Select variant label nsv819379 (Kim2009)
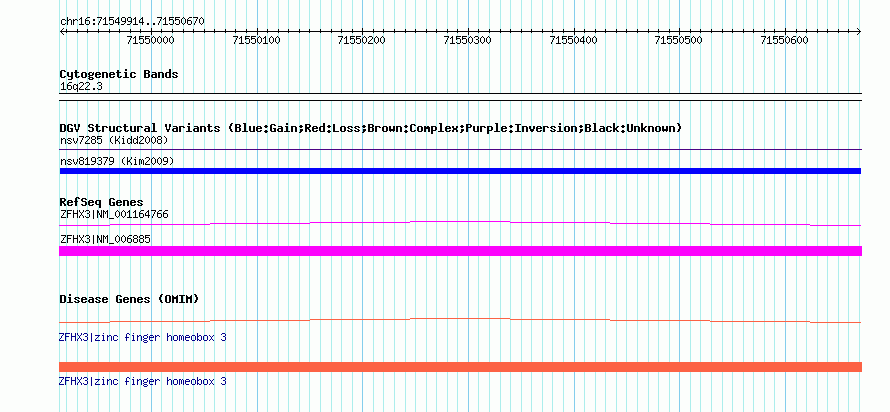 [117, 162]
